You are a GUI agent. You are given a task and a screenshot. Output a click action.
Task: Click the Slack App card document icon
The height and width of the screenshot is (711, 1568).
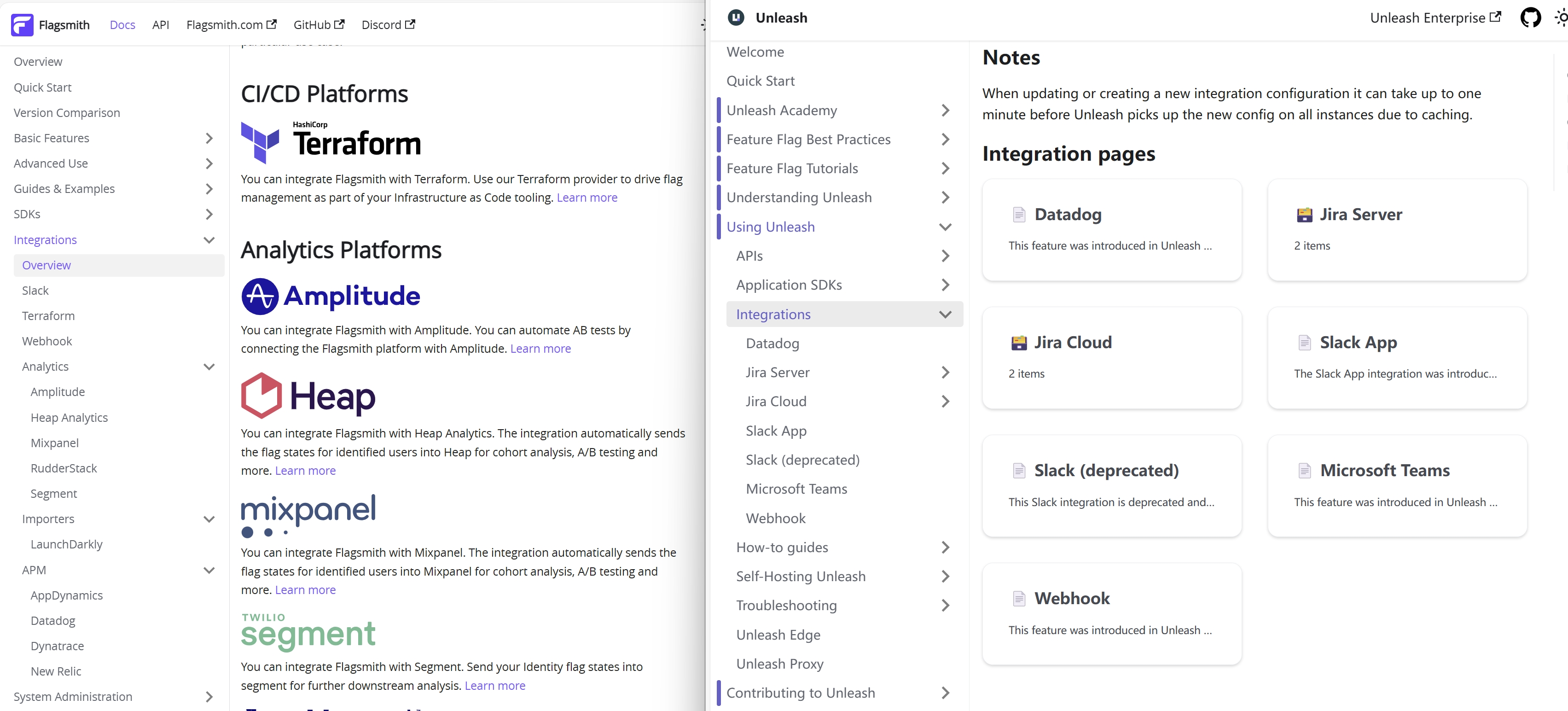coord(1304,343)
